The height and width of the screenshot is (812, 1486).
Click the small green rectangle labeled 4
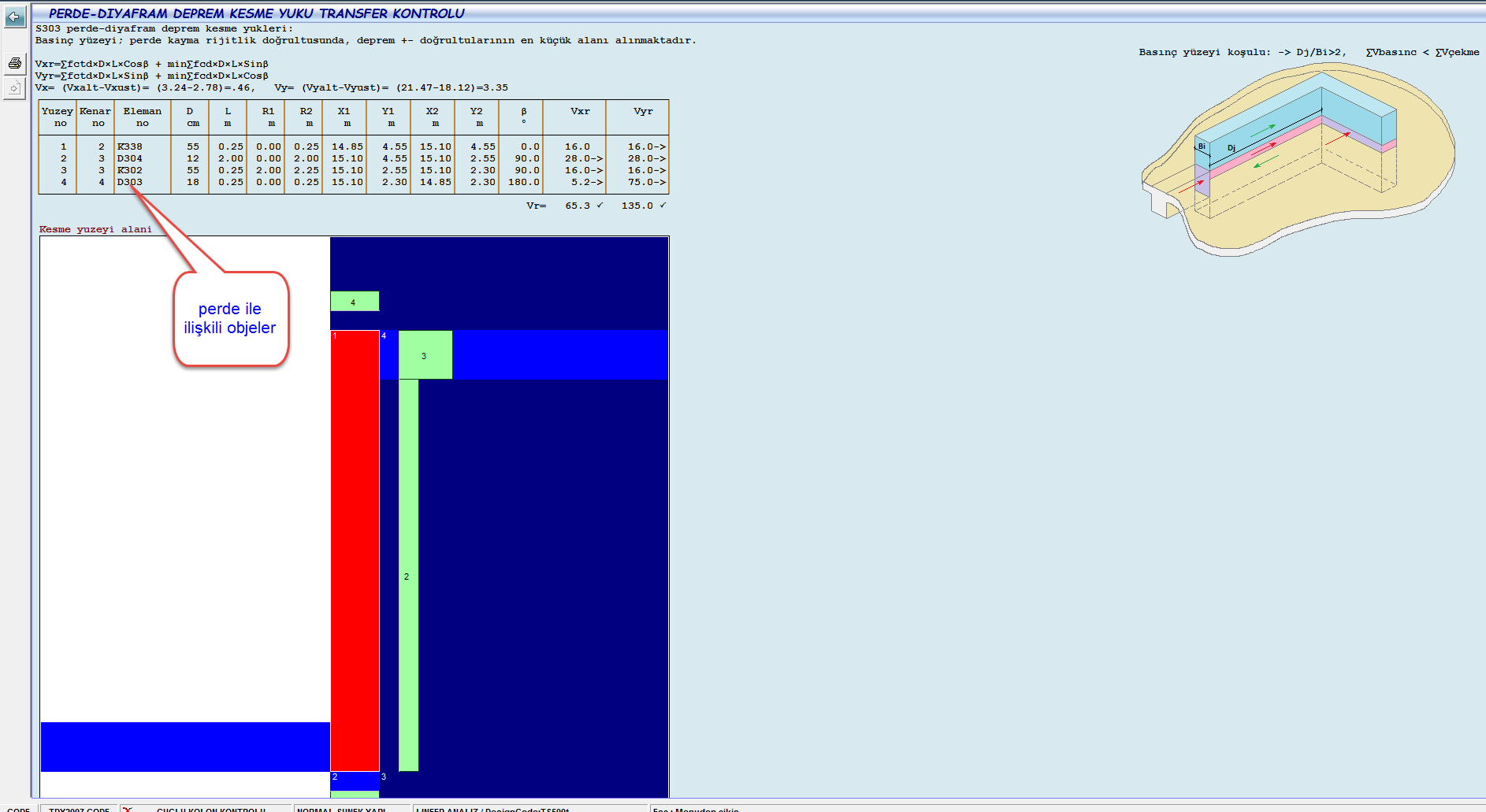pyautogui.click(x=354, y=302)
